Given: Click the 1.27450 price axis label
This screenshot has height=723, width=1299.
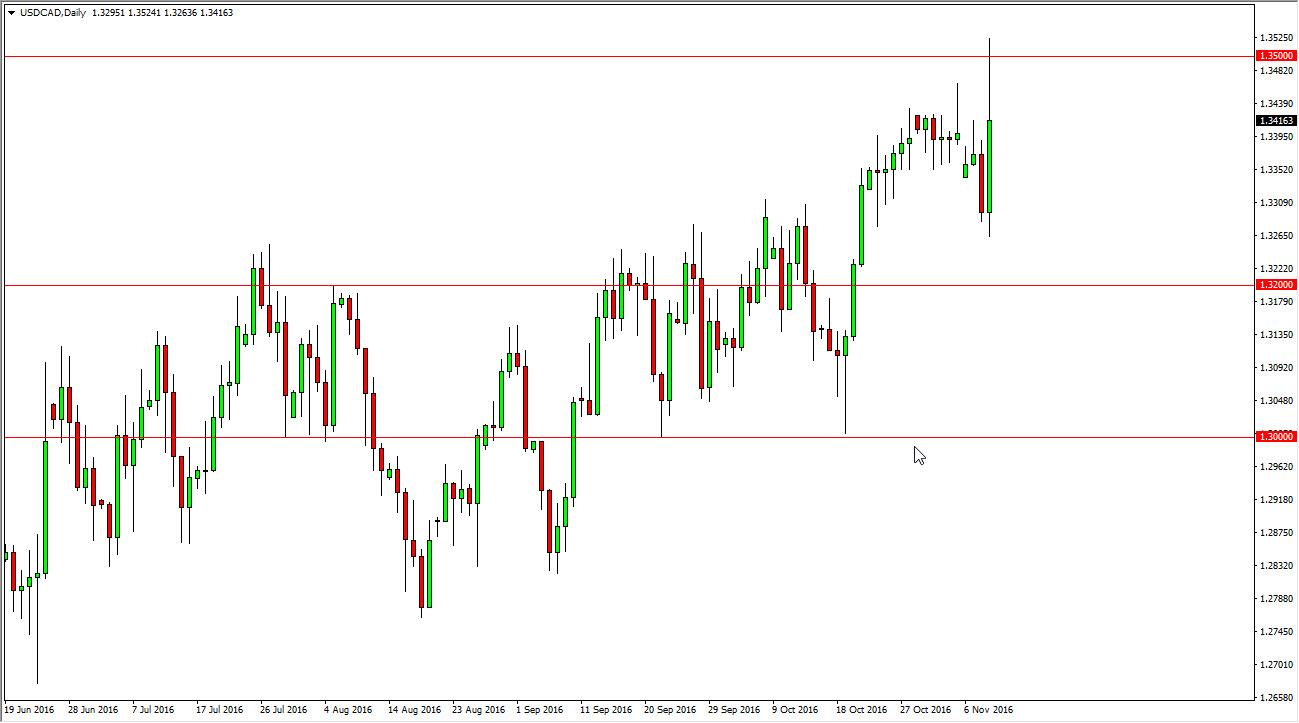Looking at the screenshot, I should 1277,631.
